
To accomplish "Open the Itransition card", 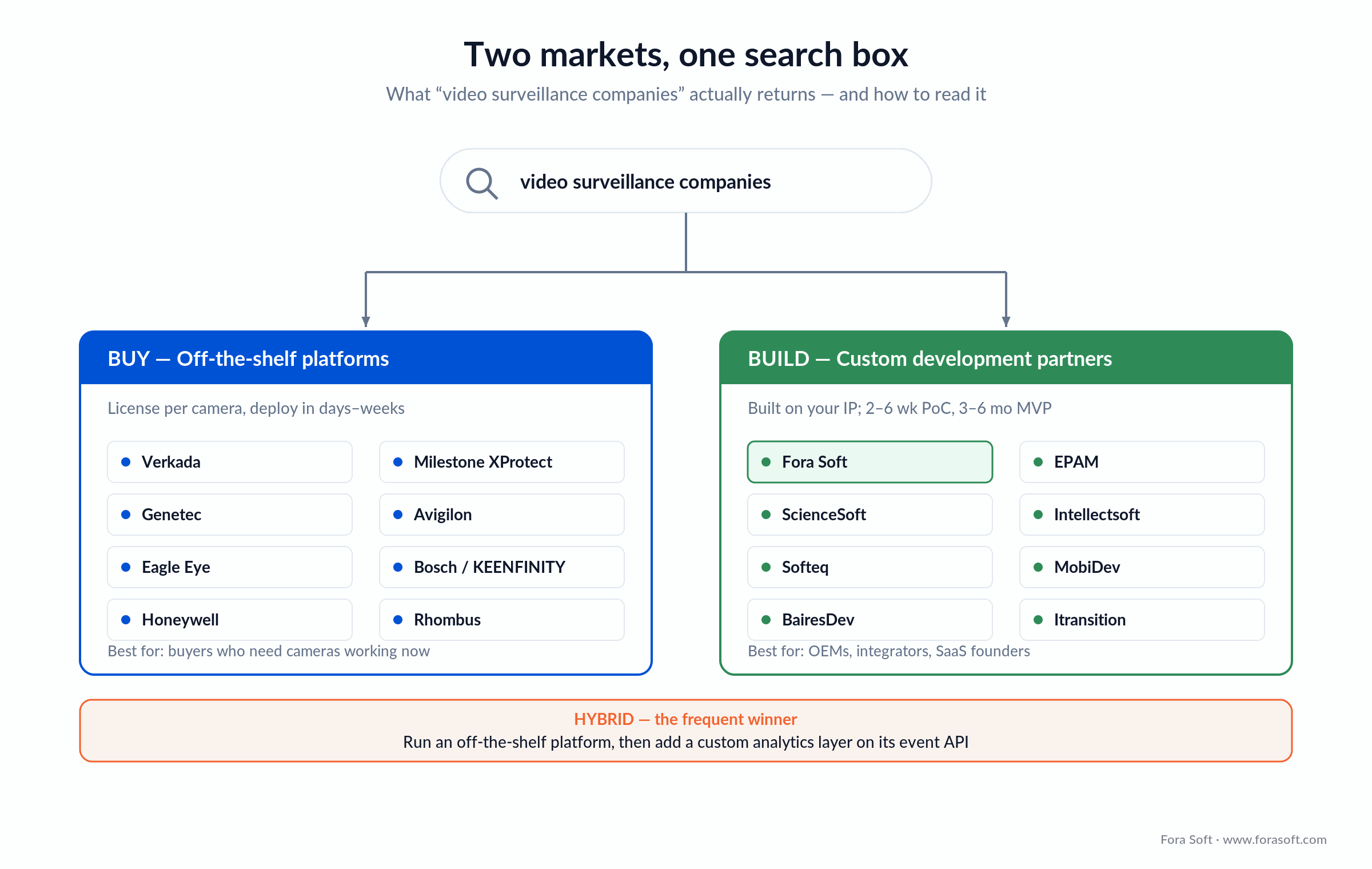I will coord(1142,620).
